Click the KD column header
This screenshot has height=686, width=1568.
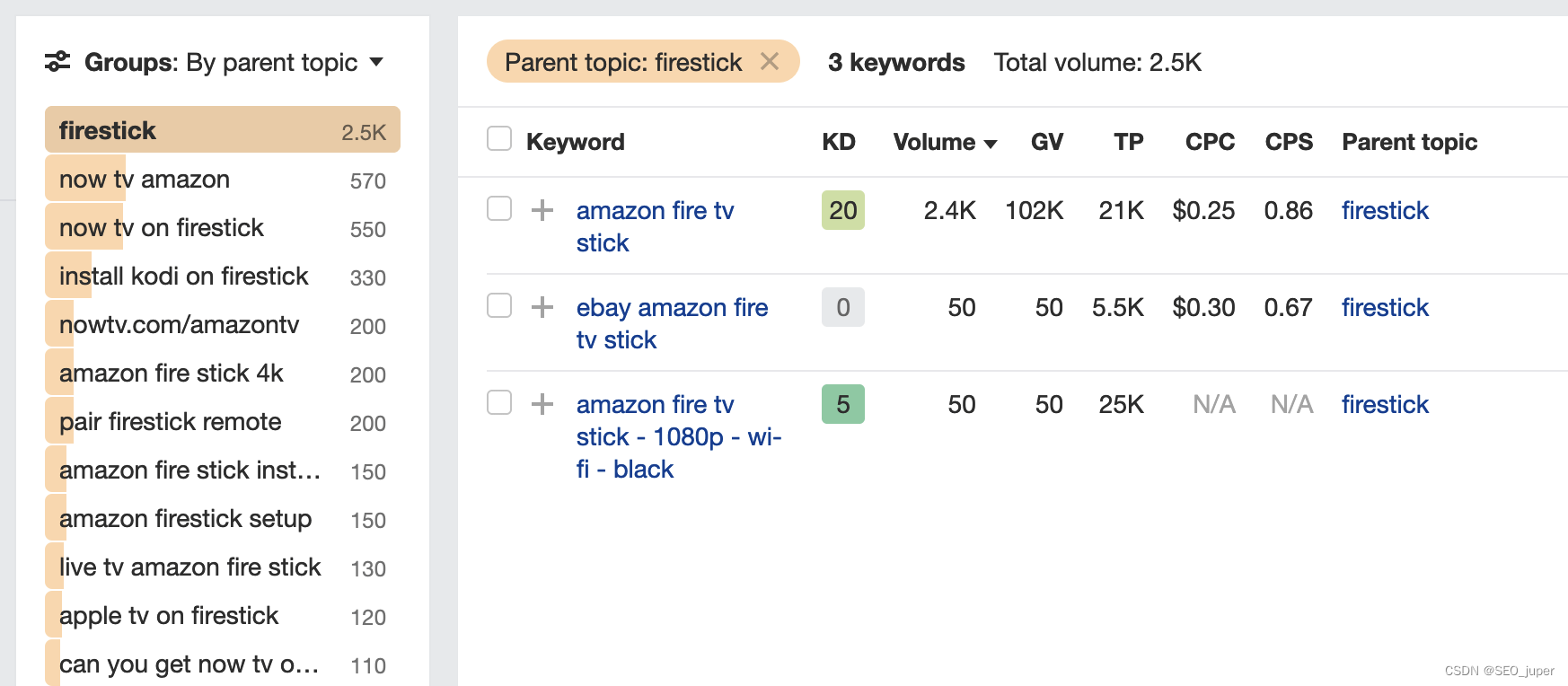839,142
